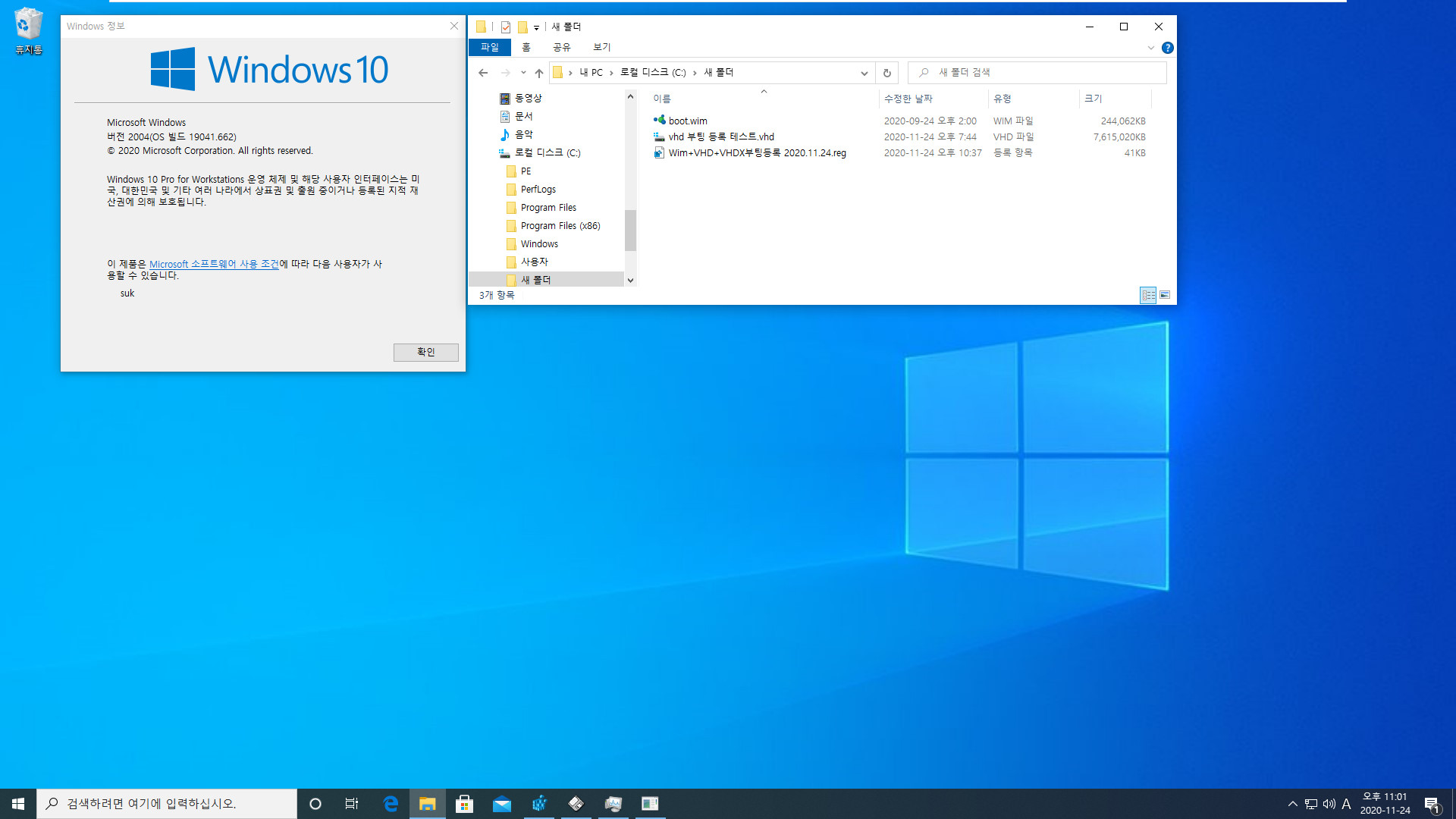Open Explorer help icon
The width and height of the screenshot is (1456, 819).
[x=1168, y=48]
